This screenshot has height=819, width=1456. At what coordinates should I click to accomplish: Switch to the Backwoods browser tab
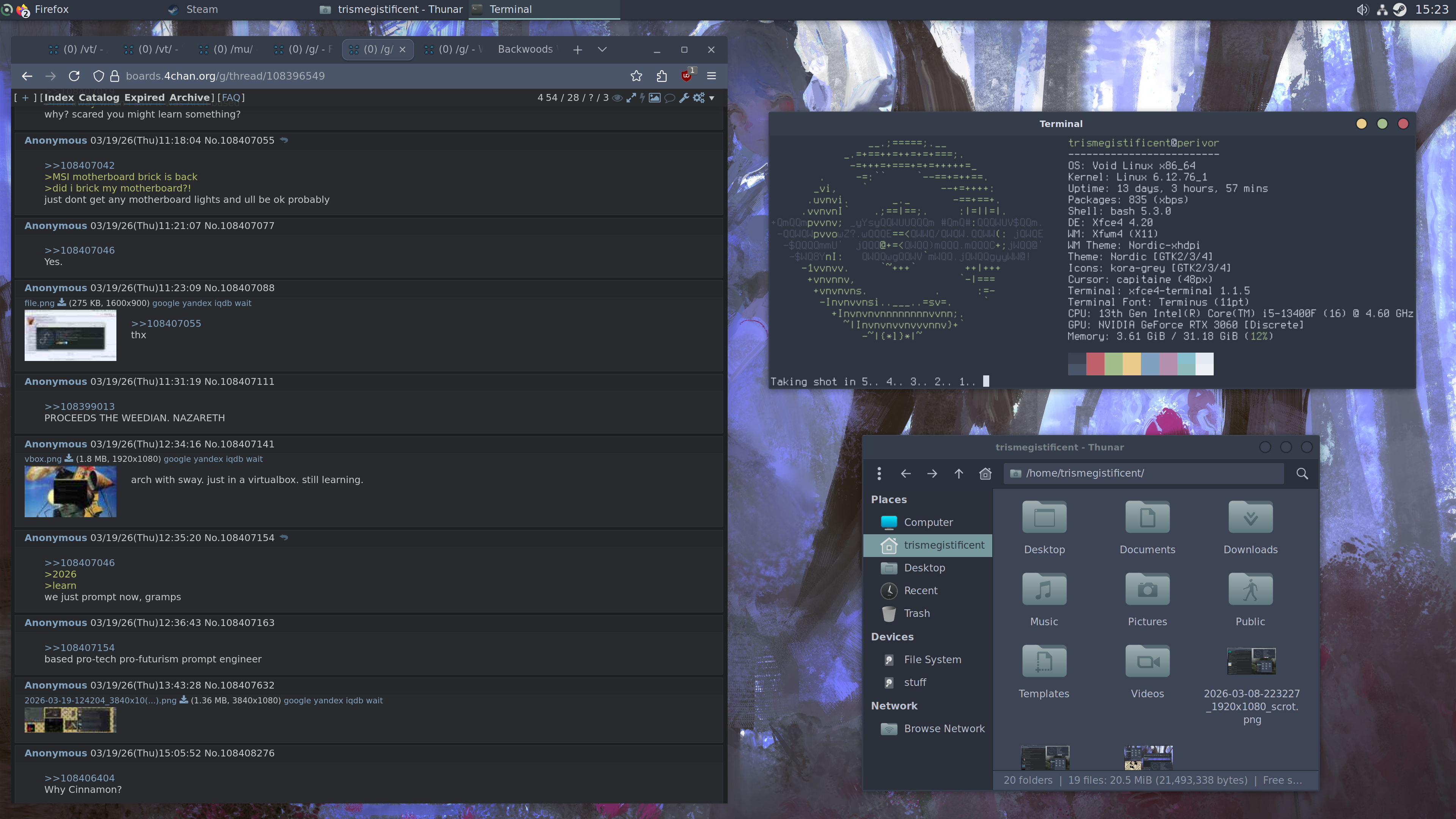(x=525, y=50)
